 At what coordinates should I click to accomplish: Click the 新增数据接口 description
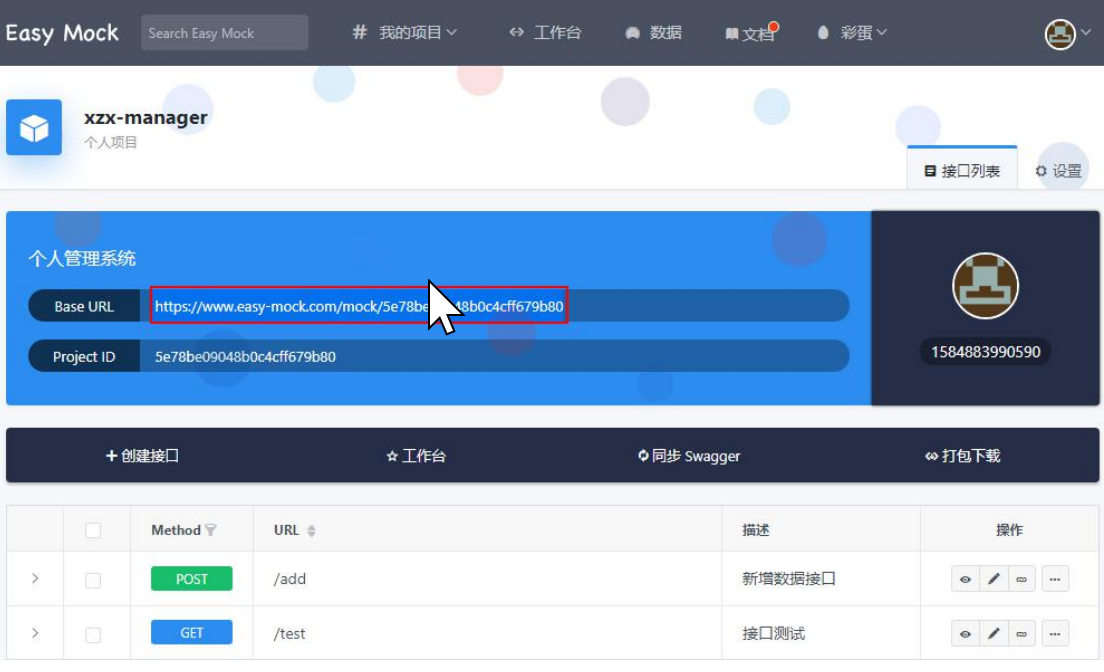coord(789,579)
